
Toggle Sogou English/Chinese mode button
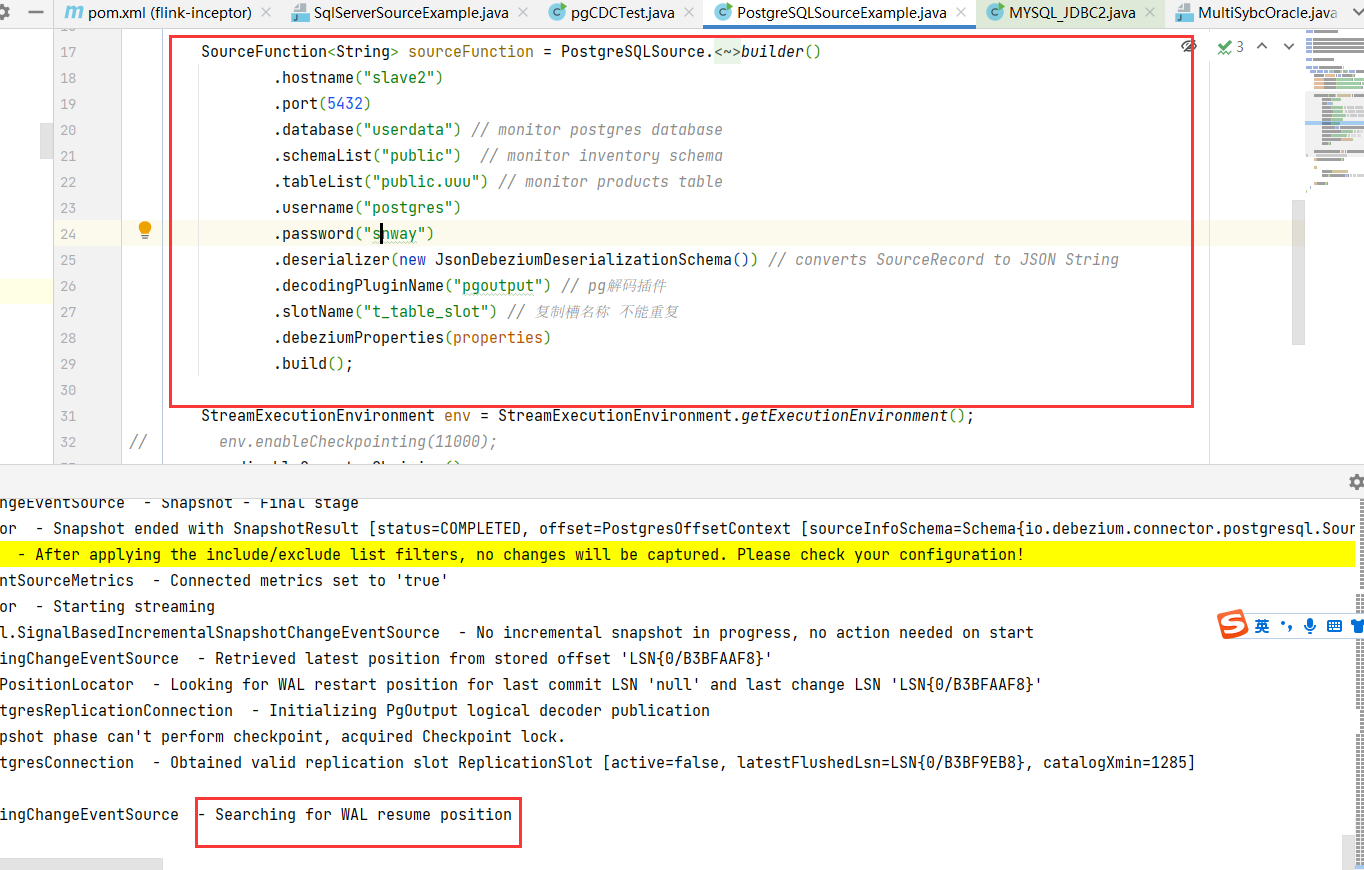click(1262, 626)
